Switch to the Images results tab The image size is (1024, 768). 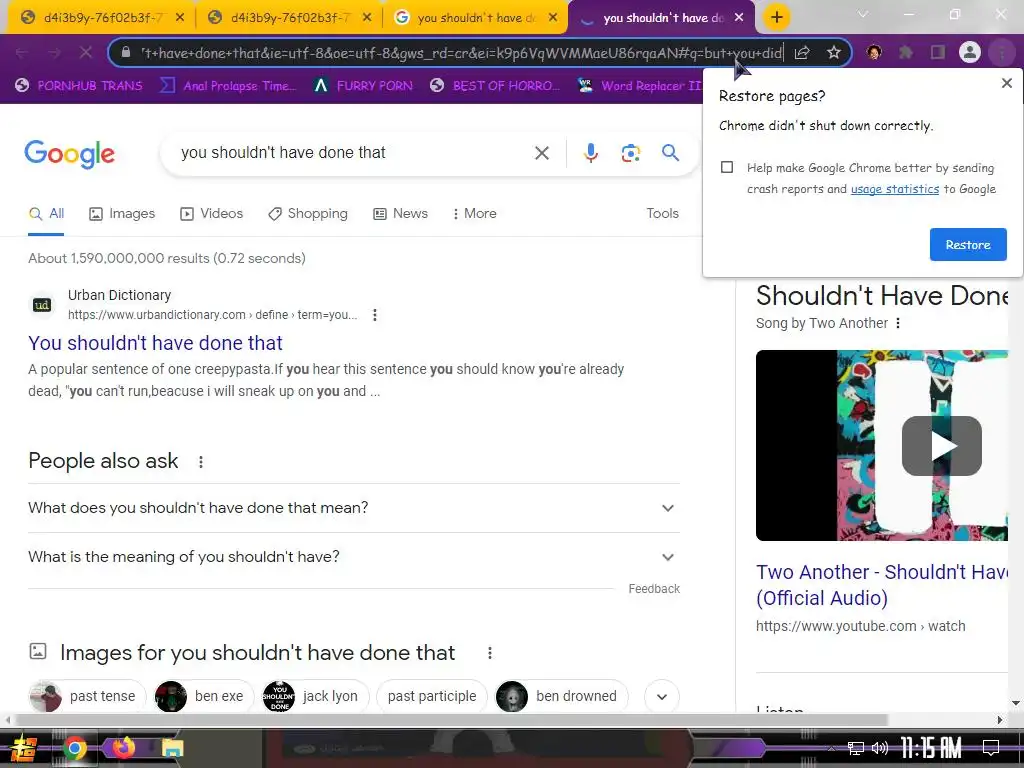coord(122,214)
